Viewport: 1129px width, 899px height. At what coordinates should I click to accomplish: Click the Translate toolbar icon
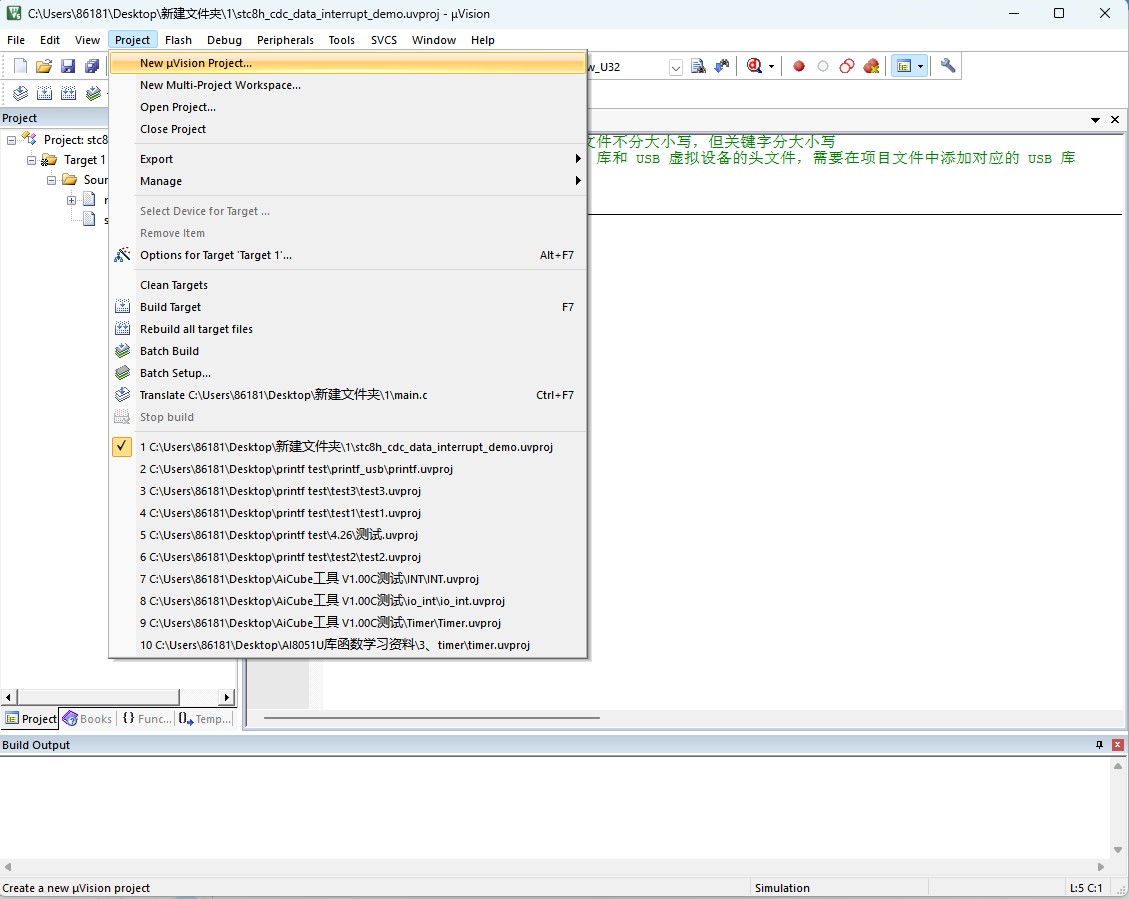20,93
